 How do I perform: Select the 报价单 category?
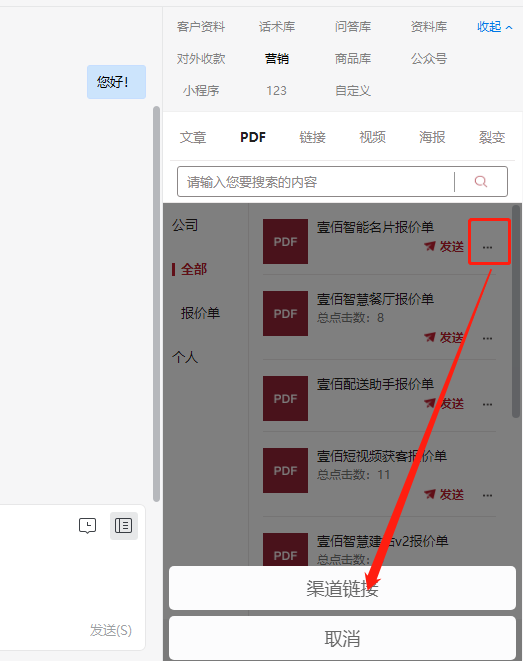[200, 313]
